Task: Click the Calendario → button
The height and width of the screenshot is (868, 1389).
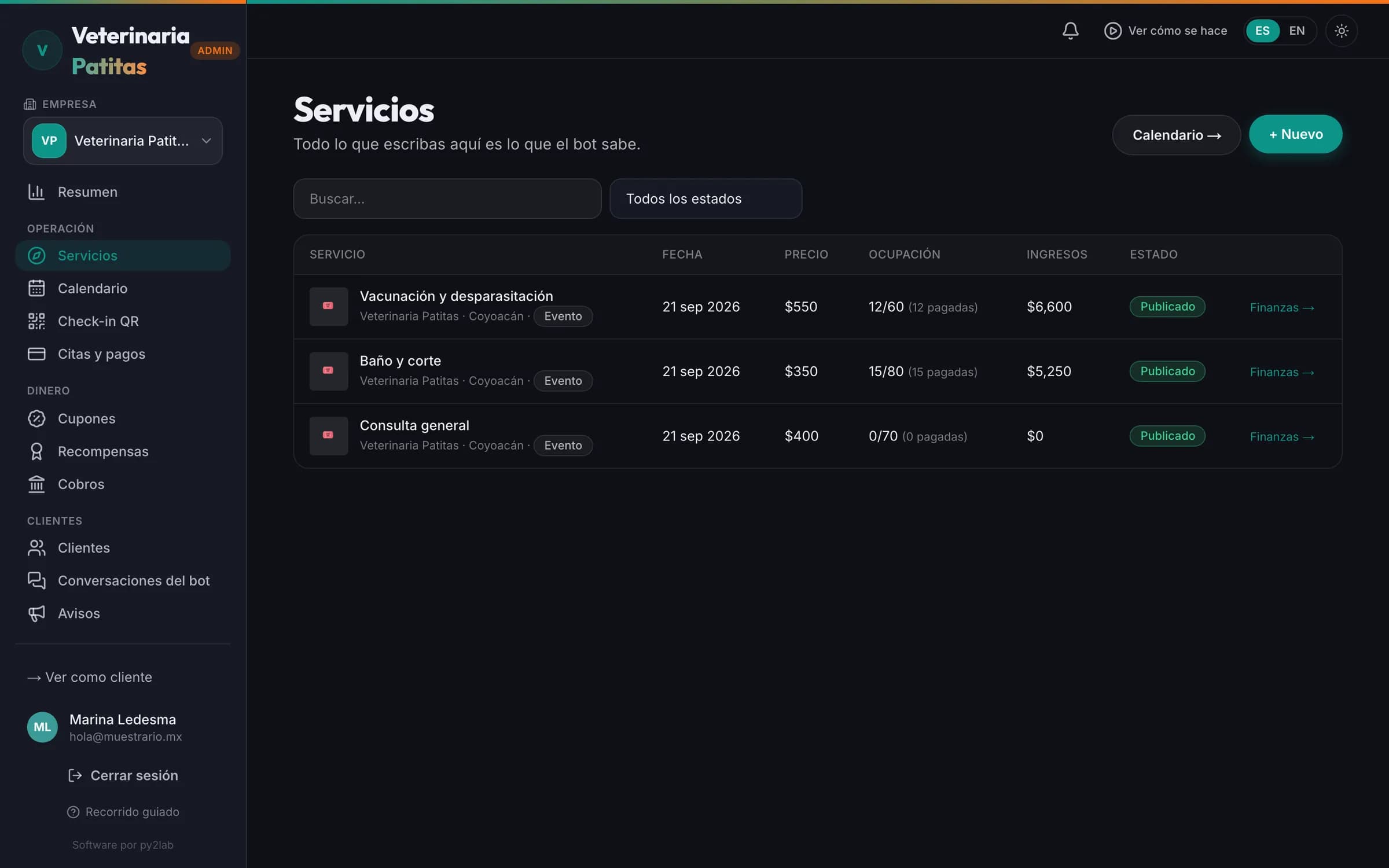Action: tap(1176, 135)
